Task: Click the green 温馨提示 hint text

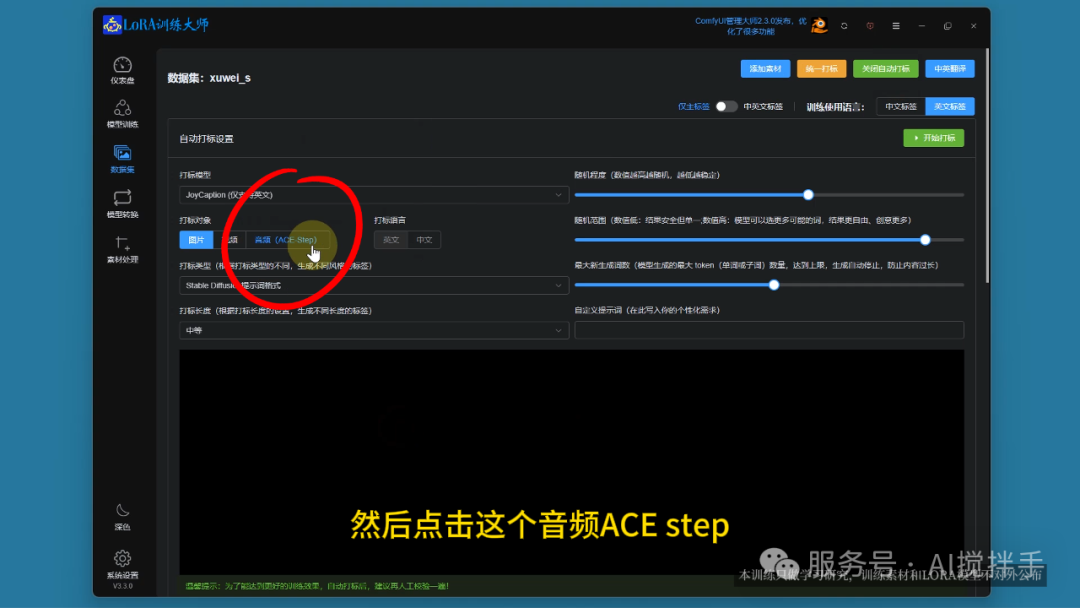Action: [317, 586]
